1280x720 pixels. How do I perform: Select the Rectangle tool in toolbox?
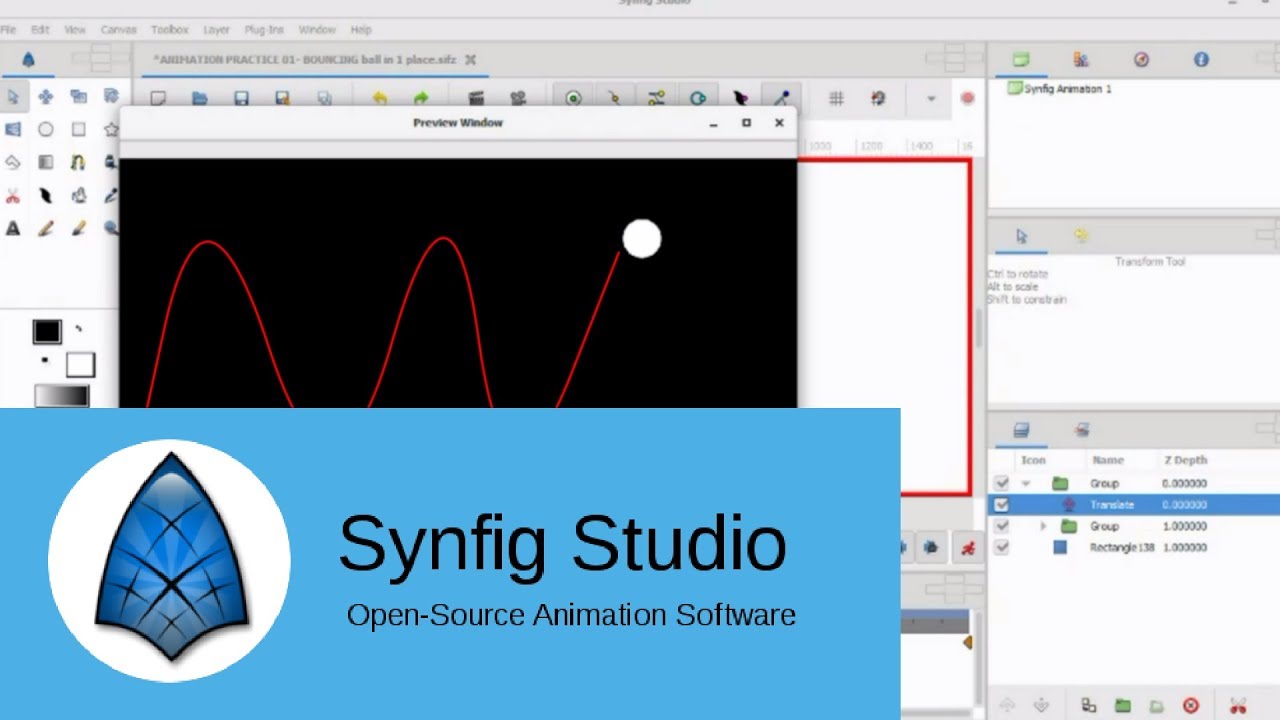tap(79, 130)
